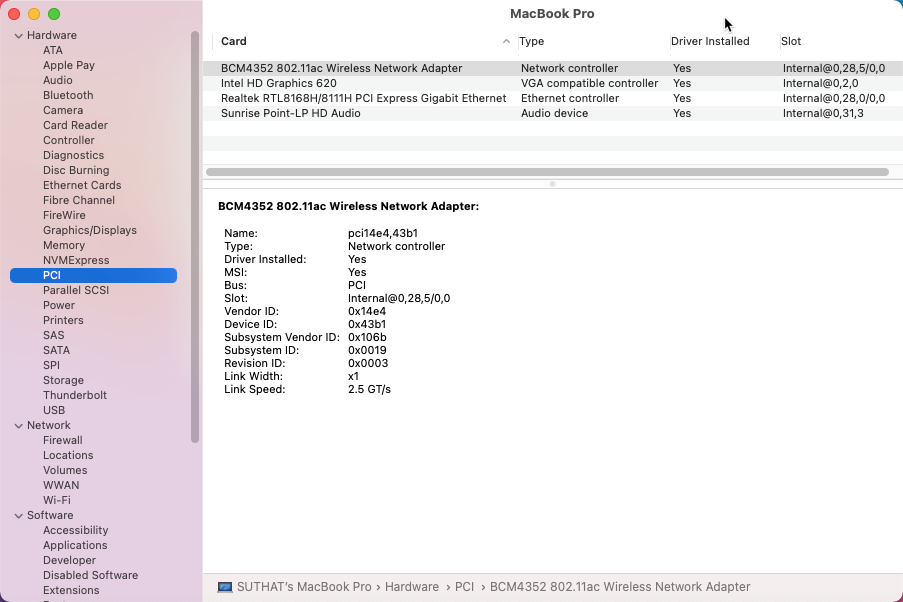Viewport: 903px width, 602px height.
Task: Open Wi-Fi under Network
Action: click(57, 499)
